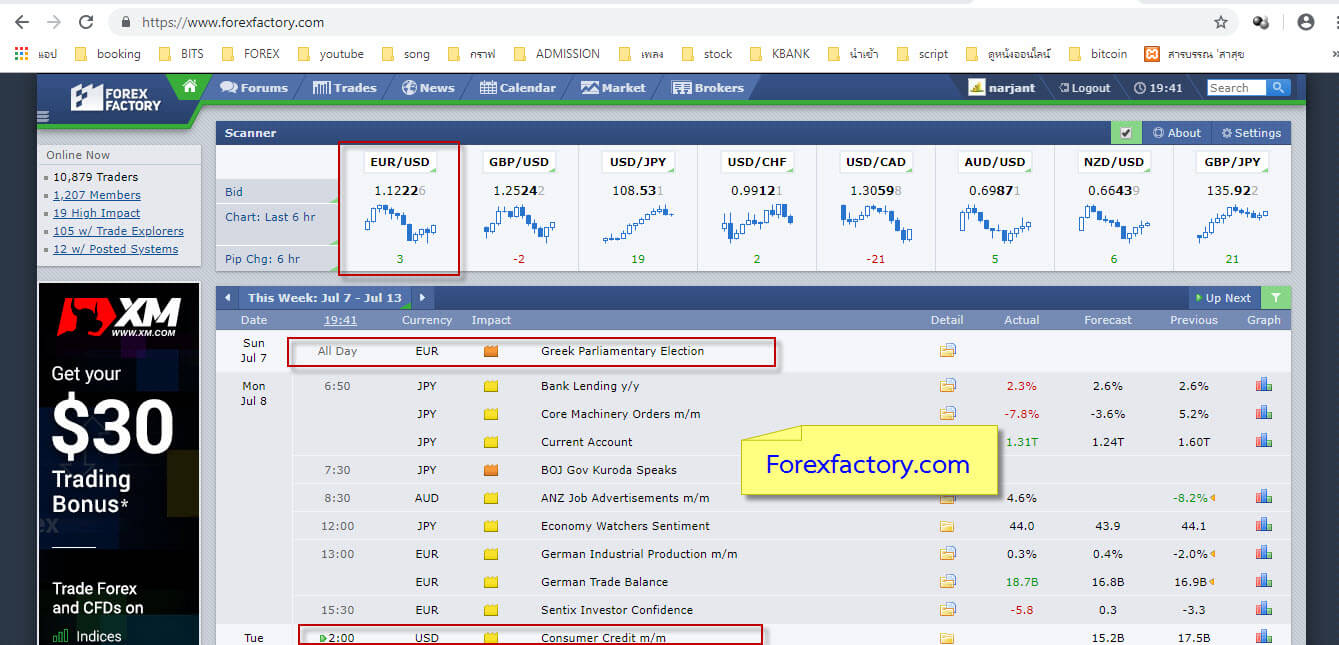1339x645 pixels.
Task: Open the Calendar tab
Action: [x=517, y=88]
